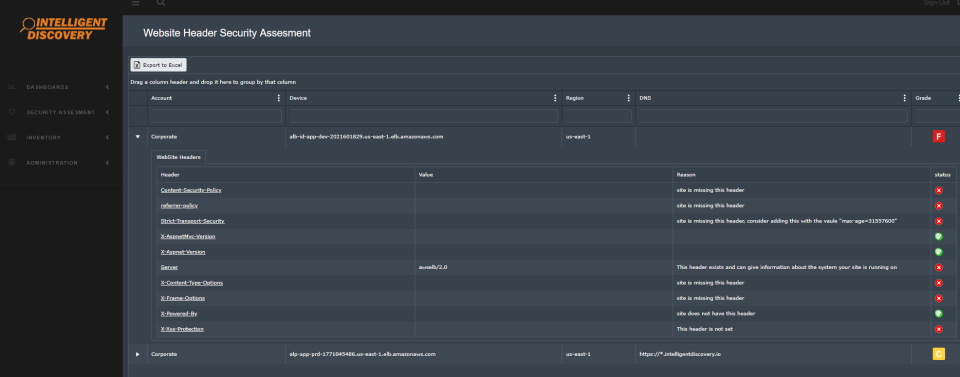Expand the Security Assesment sidebar menu
Viewport: 960px width, 377px height.
(59, 112)
